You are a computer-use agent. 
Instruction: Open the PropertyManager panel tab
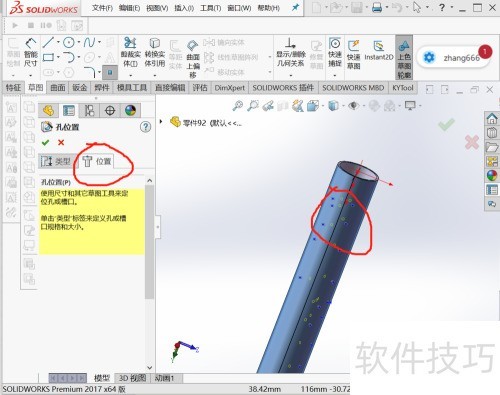click(x=69, y=110)
